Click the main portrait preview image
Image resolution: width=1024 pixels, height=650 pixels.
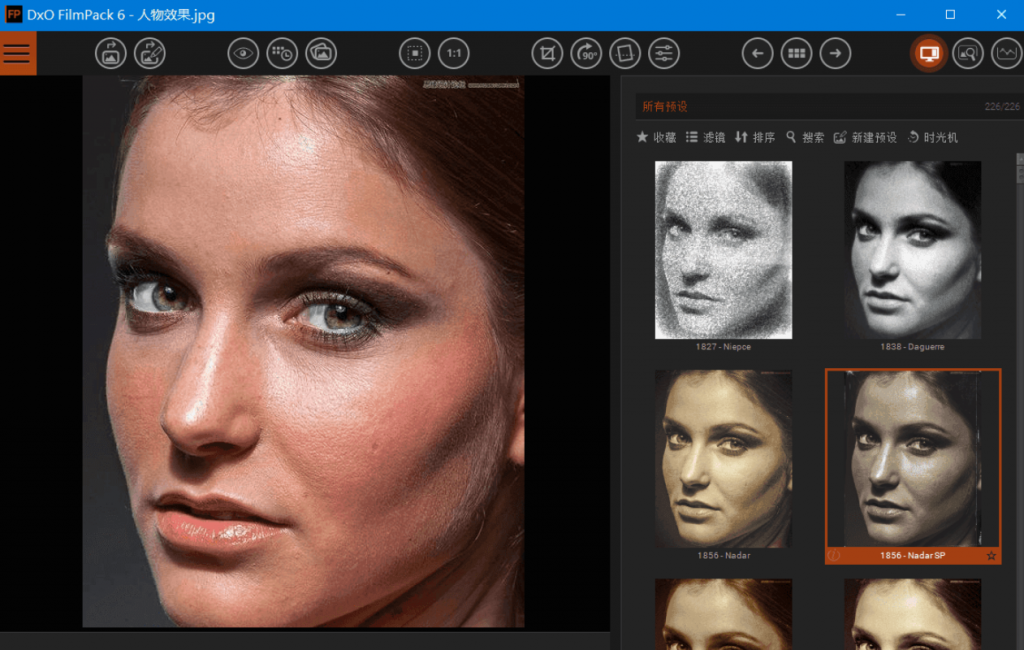(x=303, y=351)
